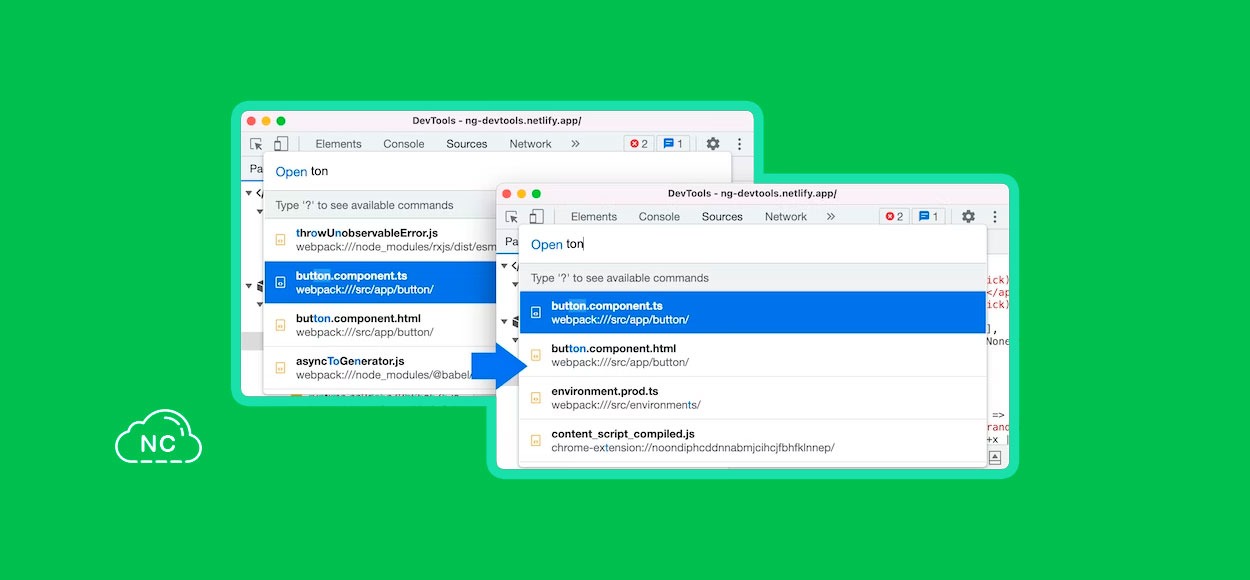The height and width of the screenshot is (580, 1250).
Task: Focus the Open search field in front window
Action: (753, 244)
